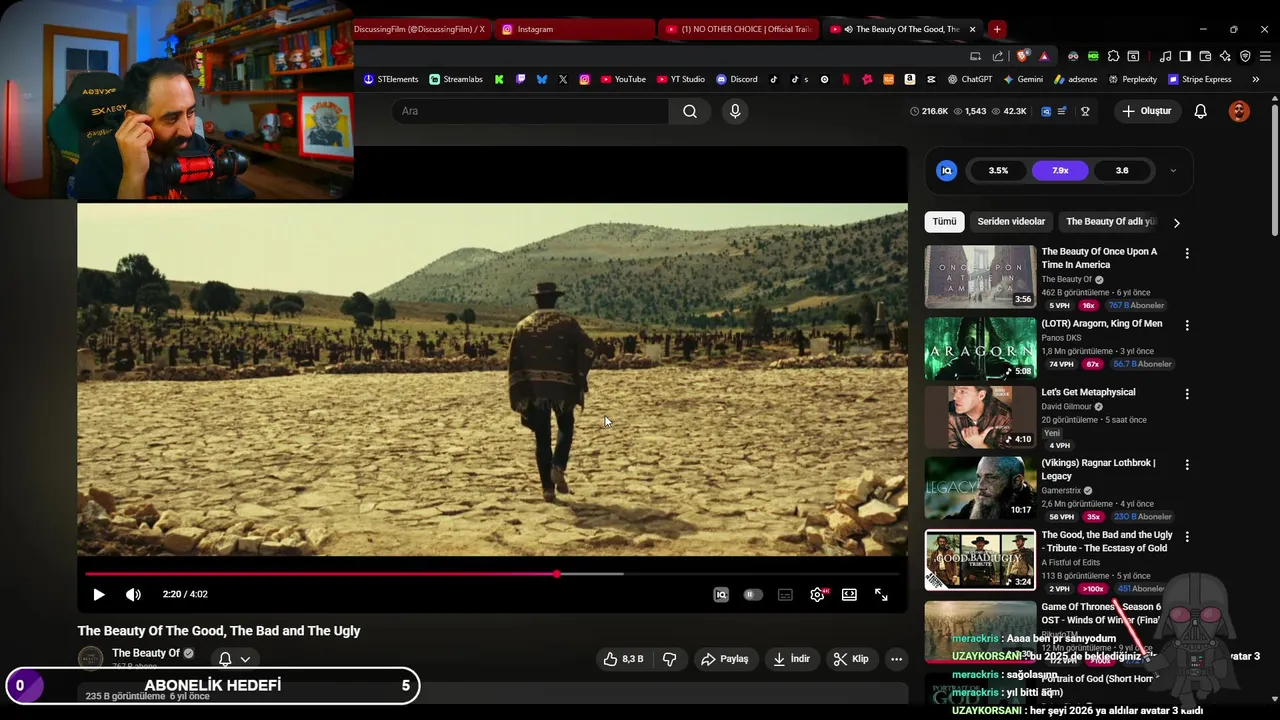The height and width of the screenshot is (720, 1280).
Task: Dislike the video with the thumbs-down button
Action: pos(670,659)
